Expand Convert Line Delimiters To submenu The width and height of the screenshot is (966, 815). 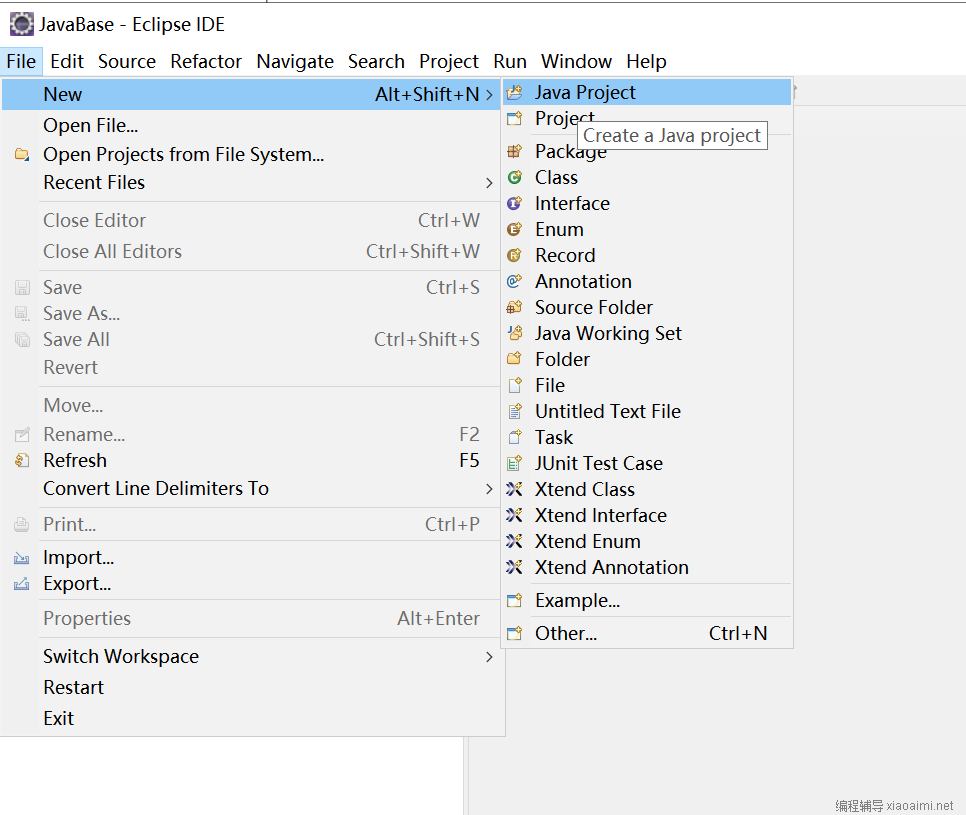[489, 489]
